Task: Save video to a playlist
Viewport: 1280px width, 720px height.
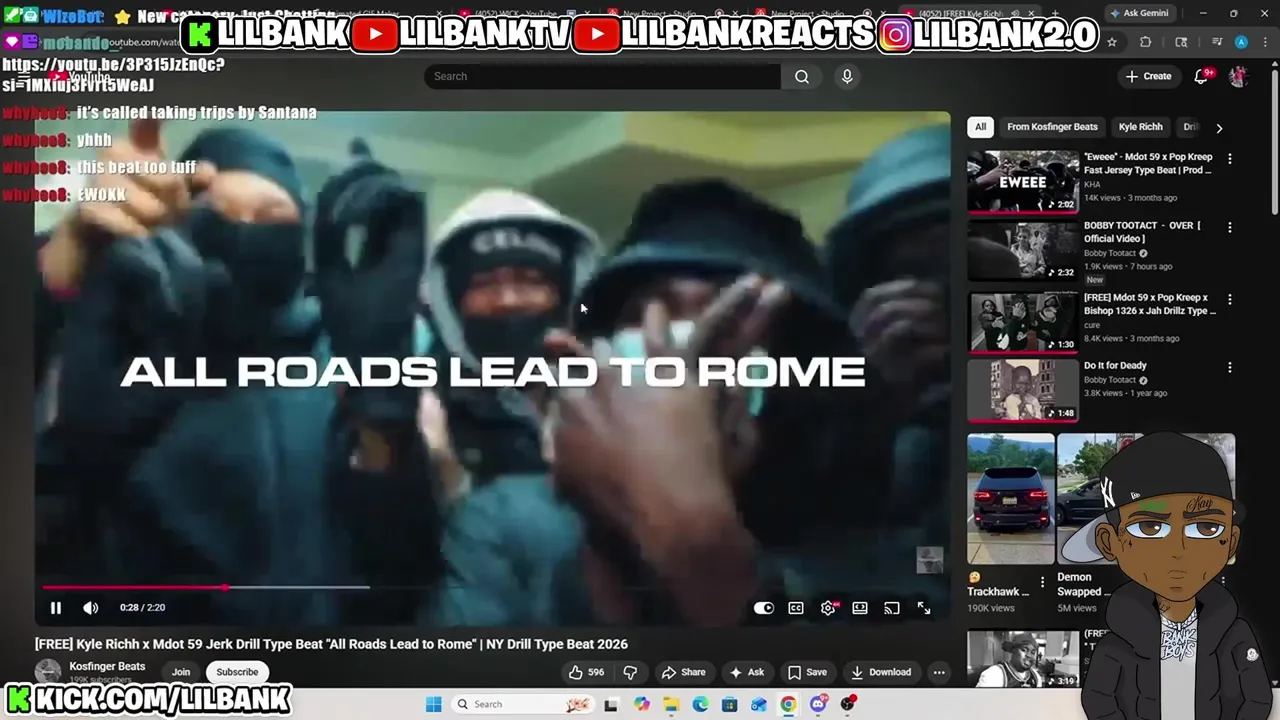Action: coord(807,672)
